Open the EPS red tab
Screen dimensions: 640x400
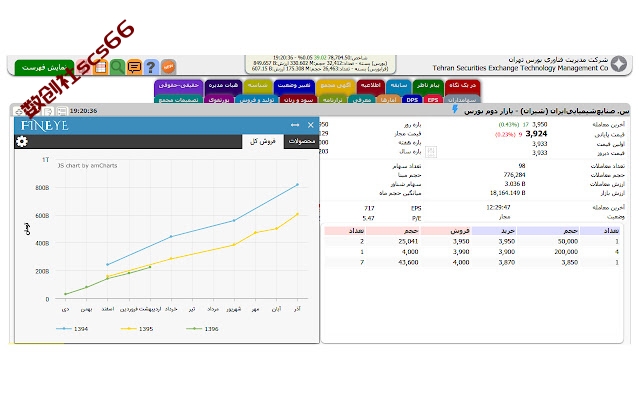pyautogui.click(x=433, y=99)
